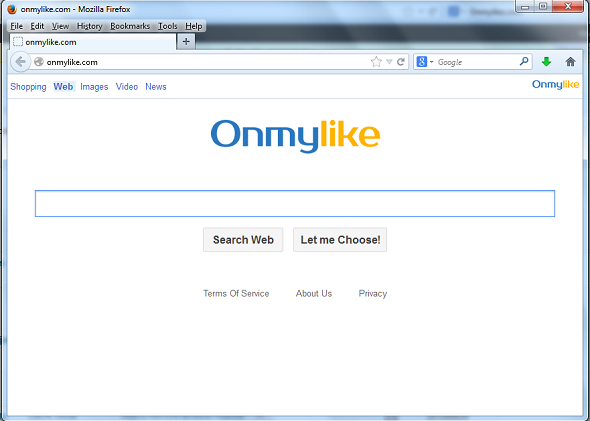Open the Bookmarks menu
This screenshot has height=421, width=590.
[x=130, y=26]
